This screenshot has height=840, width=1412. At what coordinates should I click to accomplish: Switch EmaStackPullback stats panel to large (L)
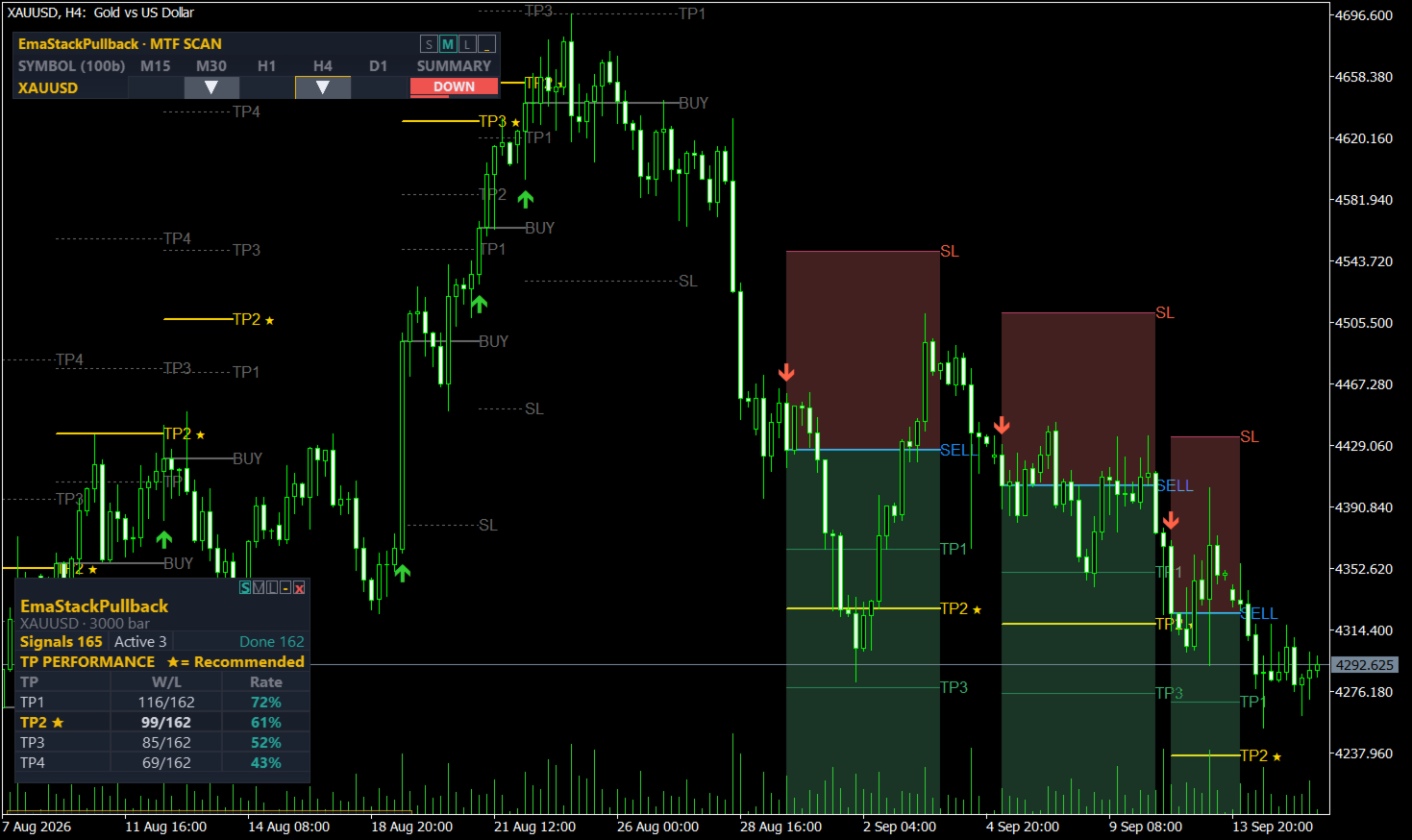coord(272,588)
